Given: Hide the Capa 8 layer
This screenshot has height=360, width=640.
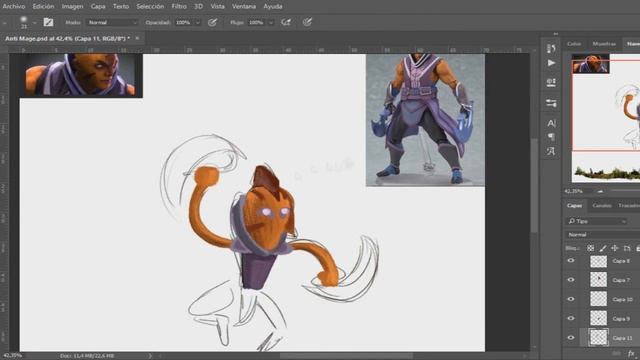Looking at the screenshot, I should click(x=571, y=260).
